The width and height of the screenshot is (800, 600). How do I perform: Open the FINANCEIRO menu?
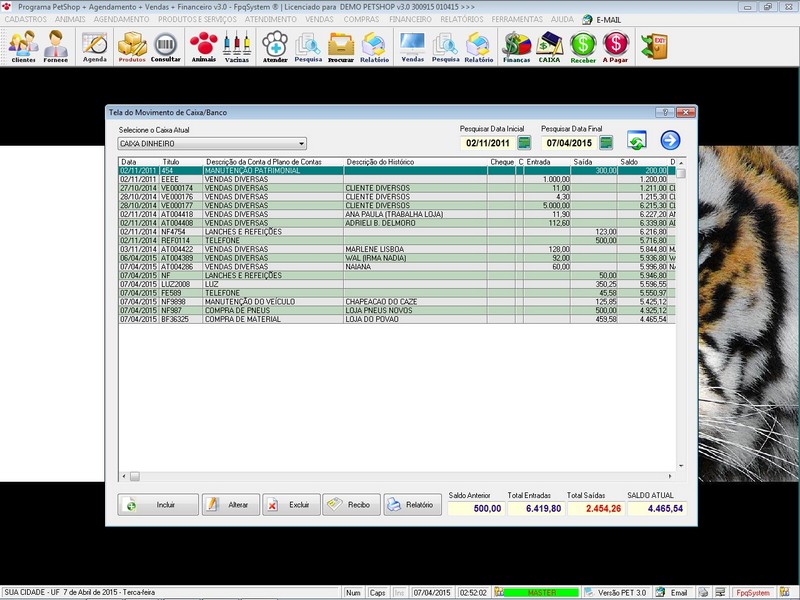[x=410, y=19]
